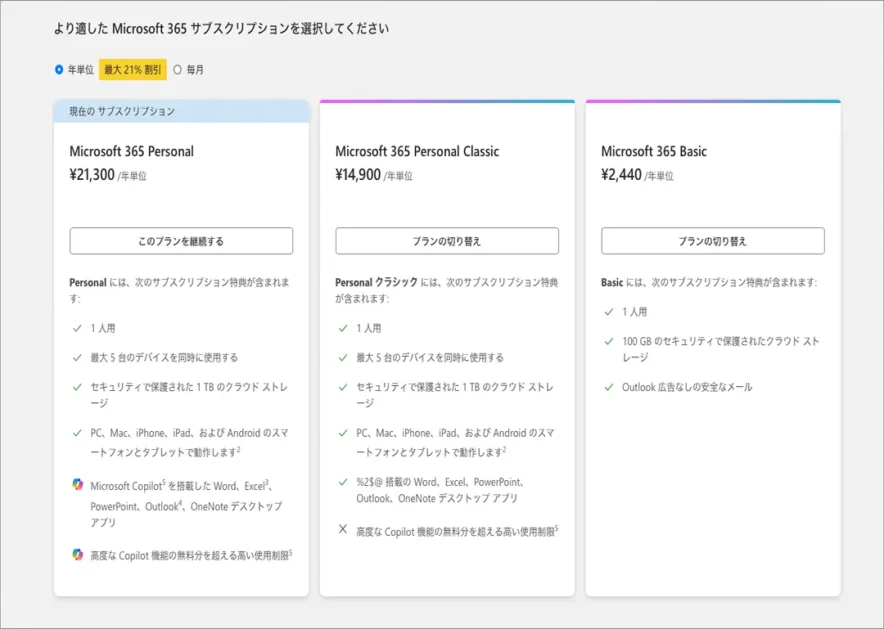The height and width of the screenshot is (629, 884).
Task: Switch to 毎月 billing
Action: coord(177,70)
